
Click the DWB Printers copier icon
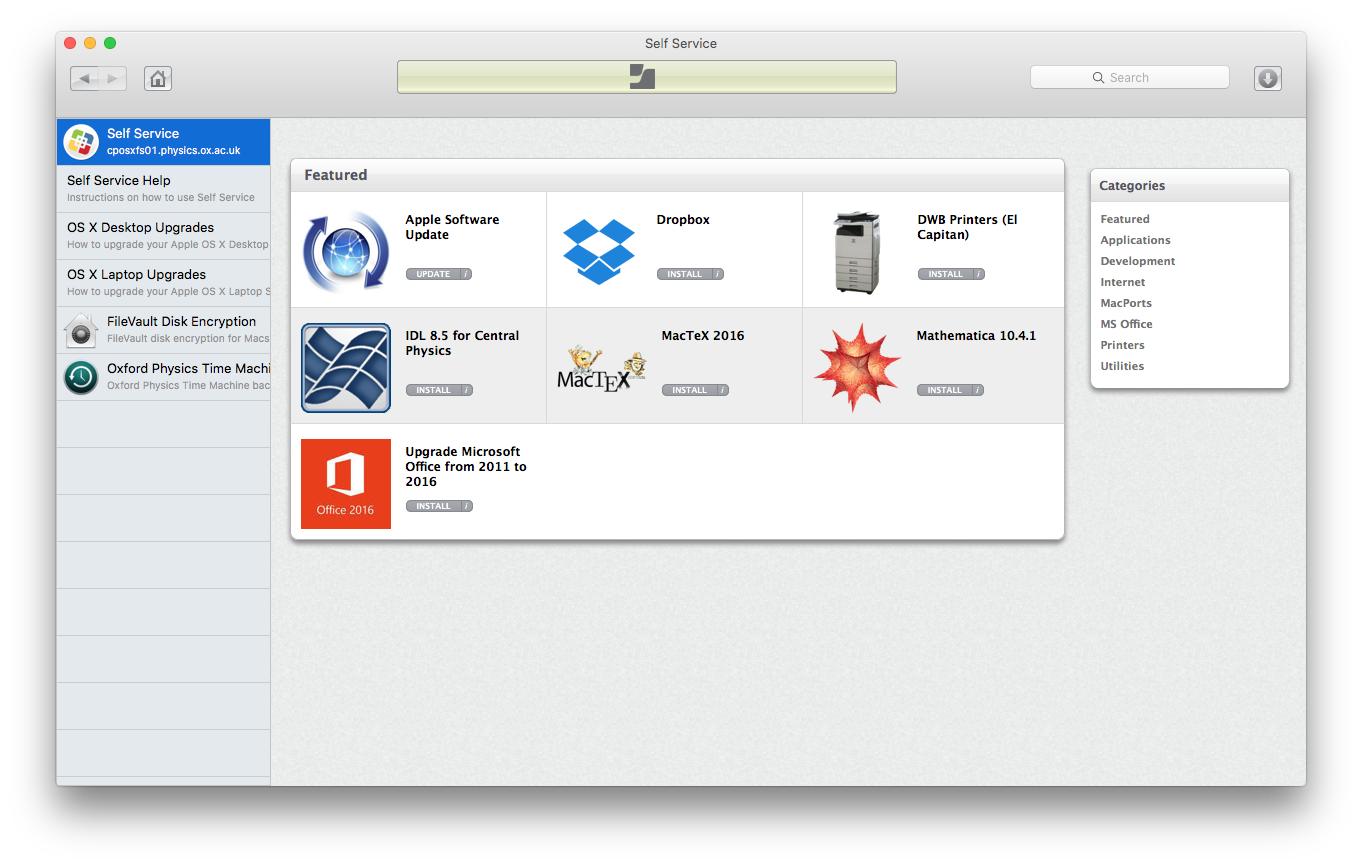pos(857,252)
